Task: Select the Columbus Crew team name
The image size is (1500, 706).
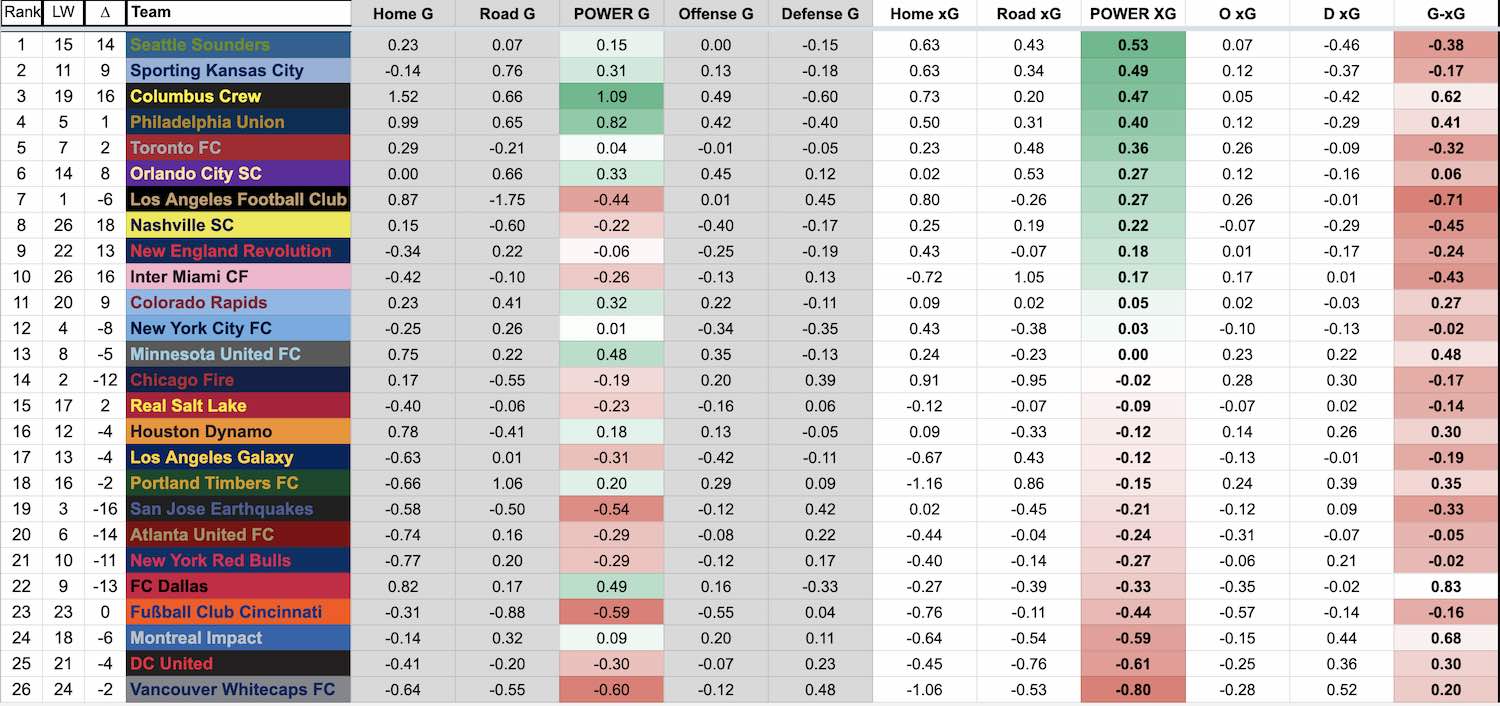Action: point(239,97)
